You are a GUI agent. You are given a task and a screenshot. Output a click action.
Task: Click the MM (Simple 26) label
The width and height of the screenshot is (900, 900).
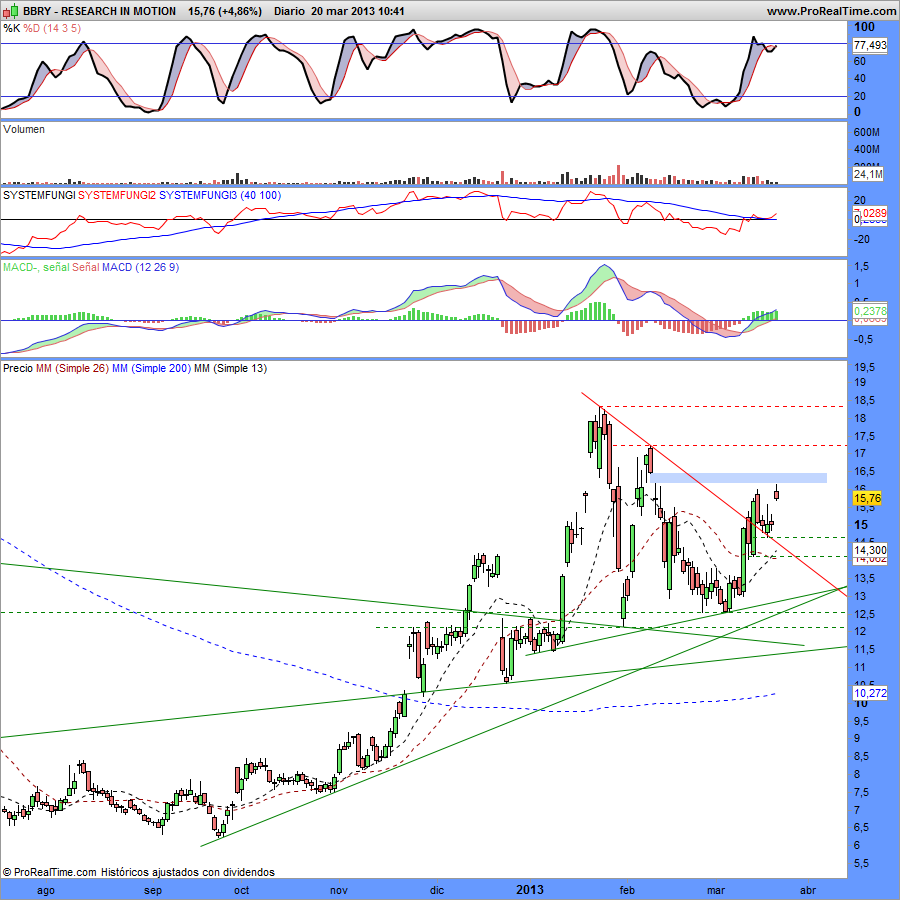tap(72, 368)
